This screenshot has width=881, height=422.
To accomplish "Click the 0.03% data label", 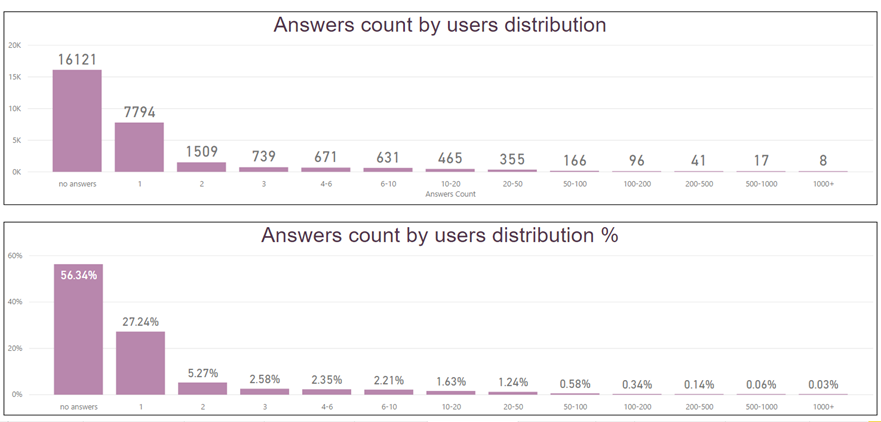I will (x=822, y=385).
